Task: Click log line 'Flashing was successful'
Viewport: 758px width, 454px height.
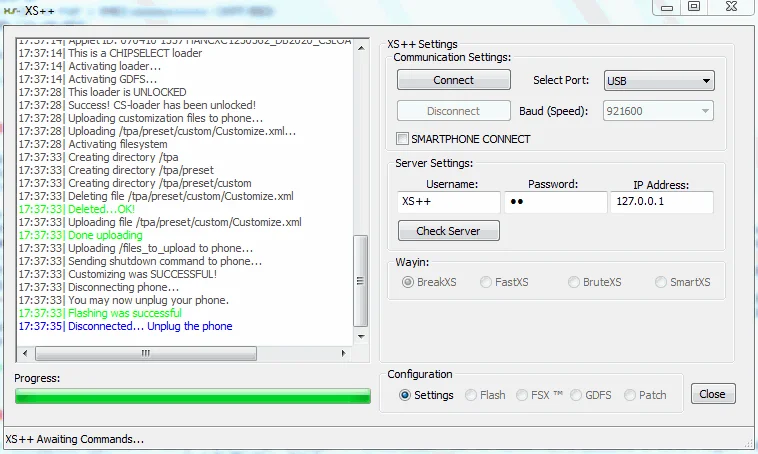Action: (x=100, y=313)
